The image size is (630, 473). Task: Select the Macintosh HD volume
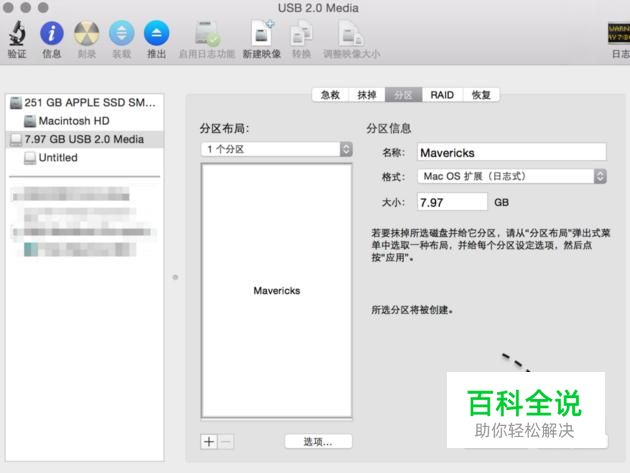point(84,121)
